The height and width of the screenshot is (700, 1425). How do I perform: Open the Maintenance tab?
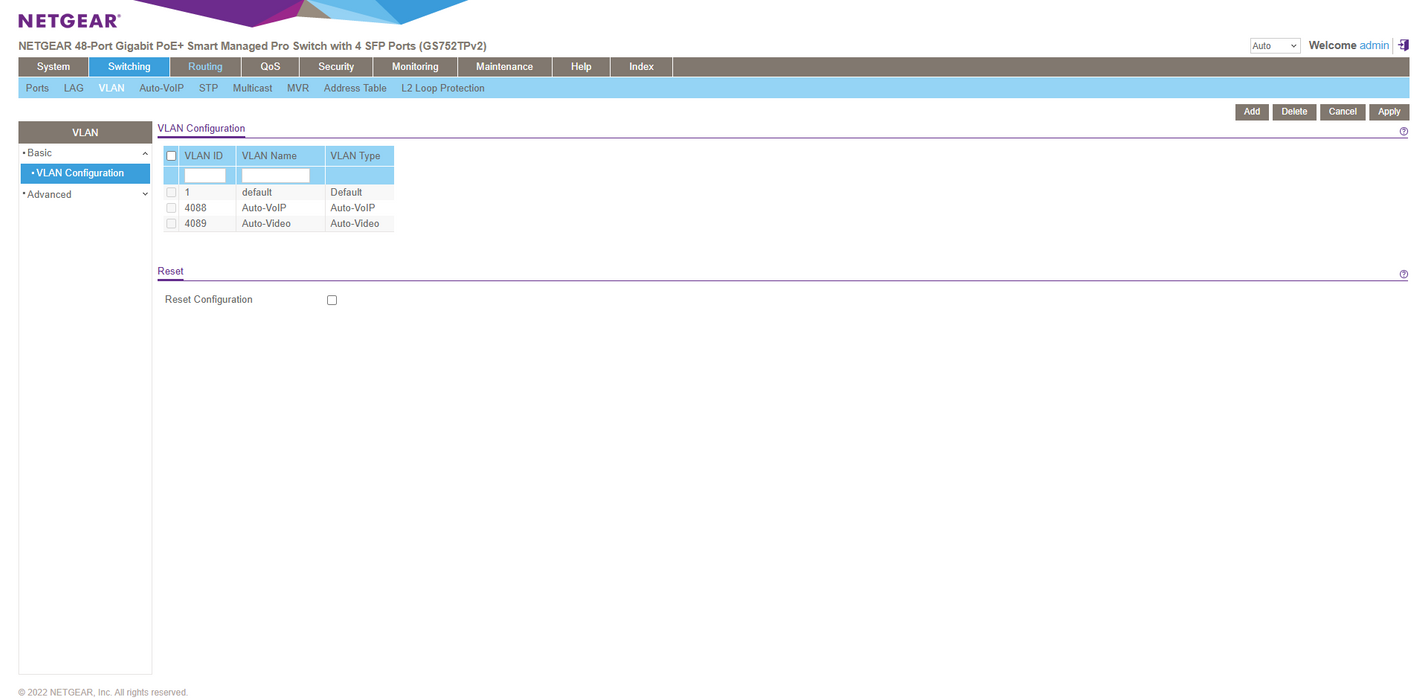click(x=504, y=67)
